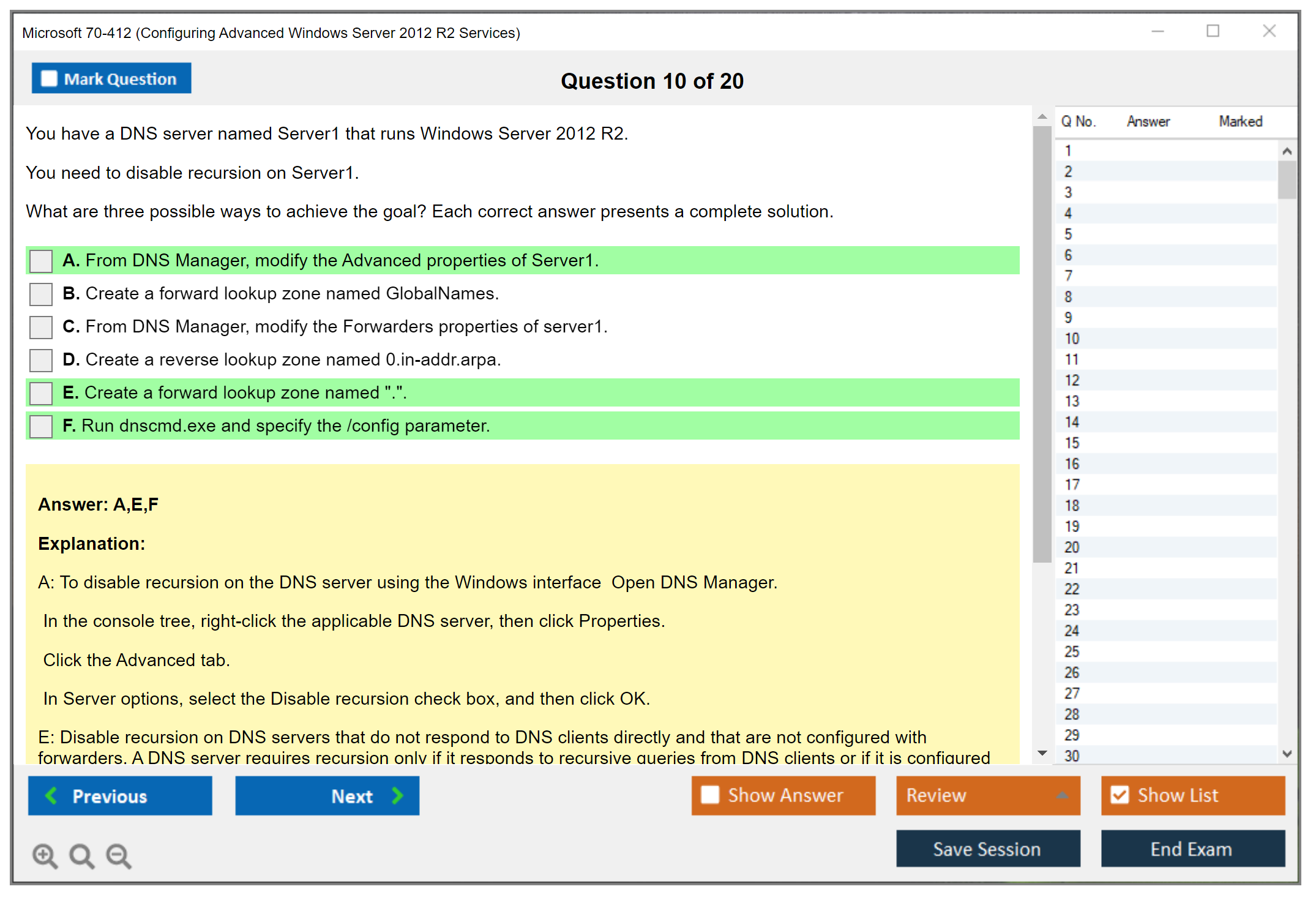The width and height of the screenshot is (1316, 900).
Task: Click question pane scroll-down arrow
Action: (1042, 753)
